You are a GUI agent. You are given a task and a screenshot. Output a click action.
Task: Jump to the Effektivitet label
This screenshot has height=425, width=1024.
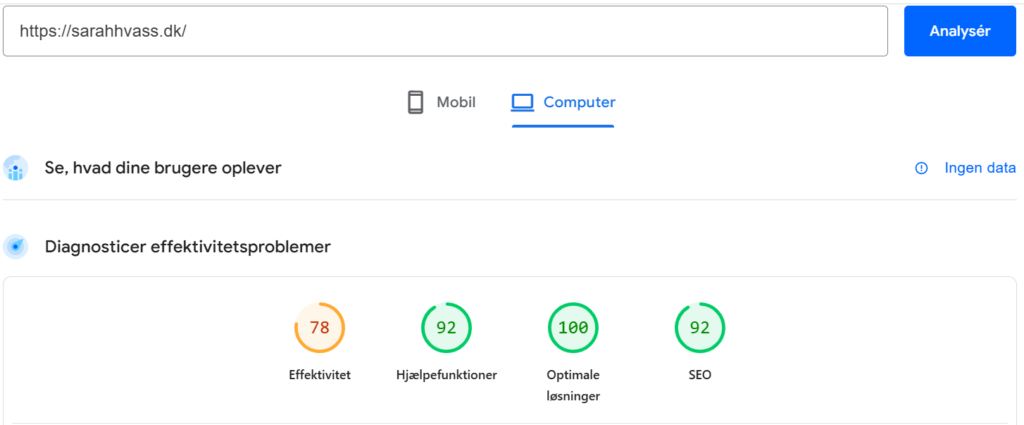(320, 375)
